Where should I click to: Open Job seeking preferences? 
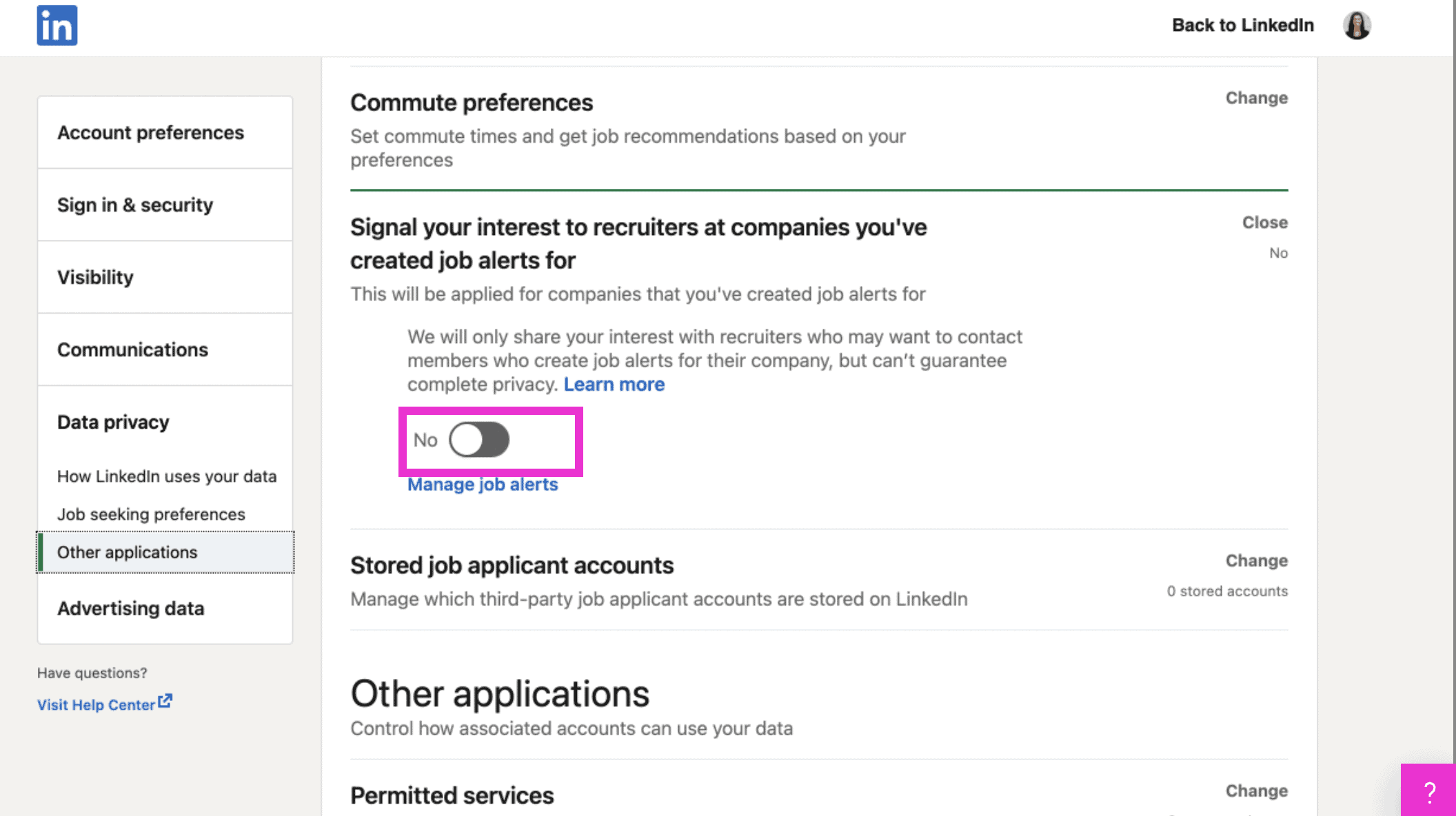(x=151, y=514)
